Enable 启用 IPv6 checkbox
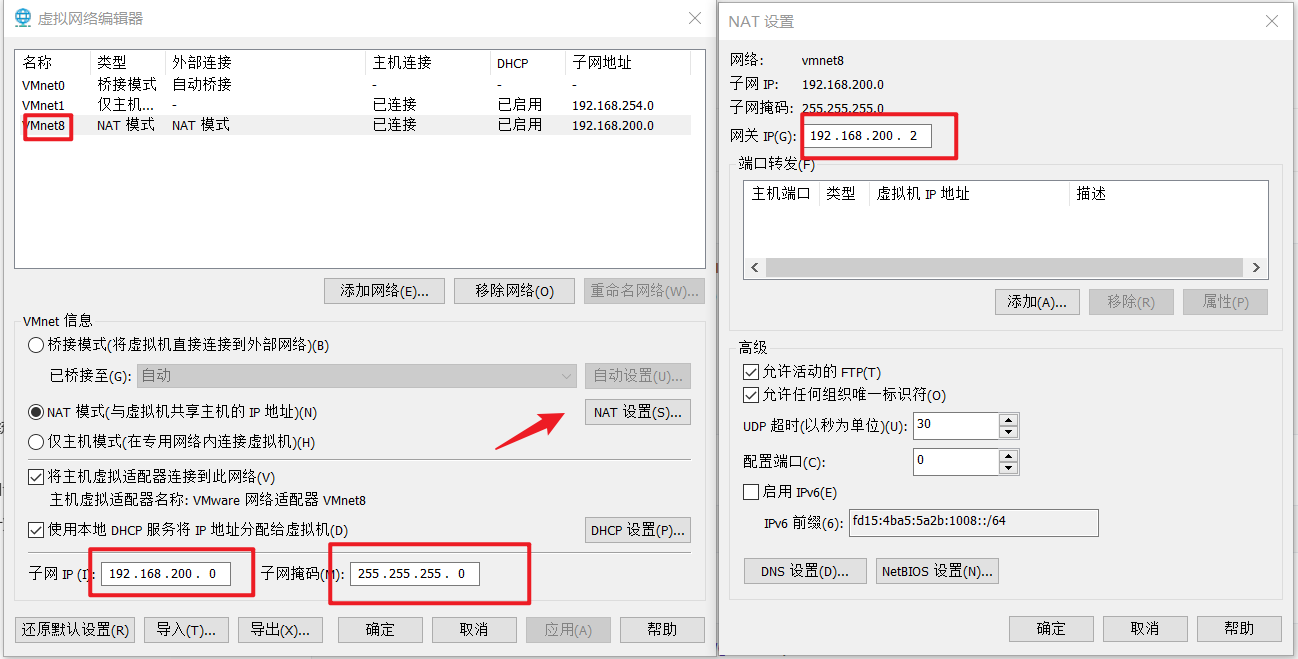 pyautogui.click(x=751, y=491)
